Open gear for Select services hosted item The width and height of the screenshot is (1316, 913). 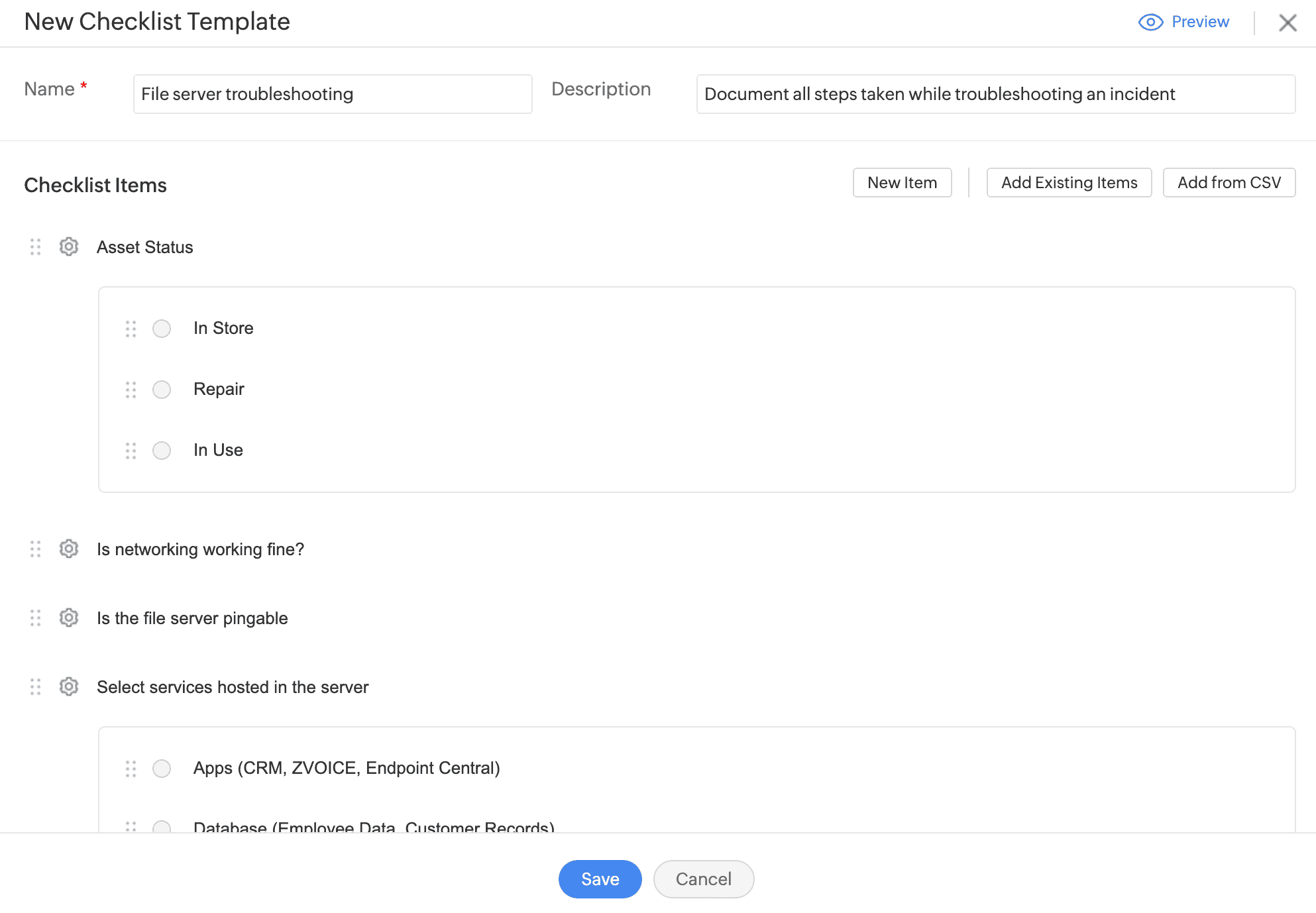(69, 687)
